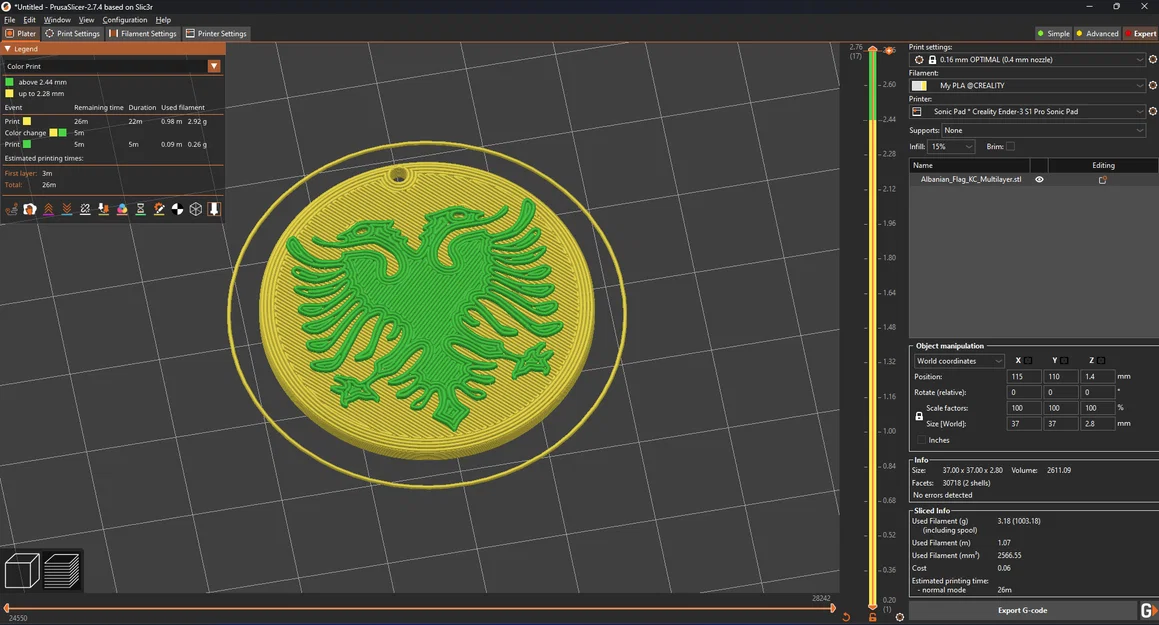Open the Window menu
Viewport: 1159px width, 625px height.
coord(57,20)
